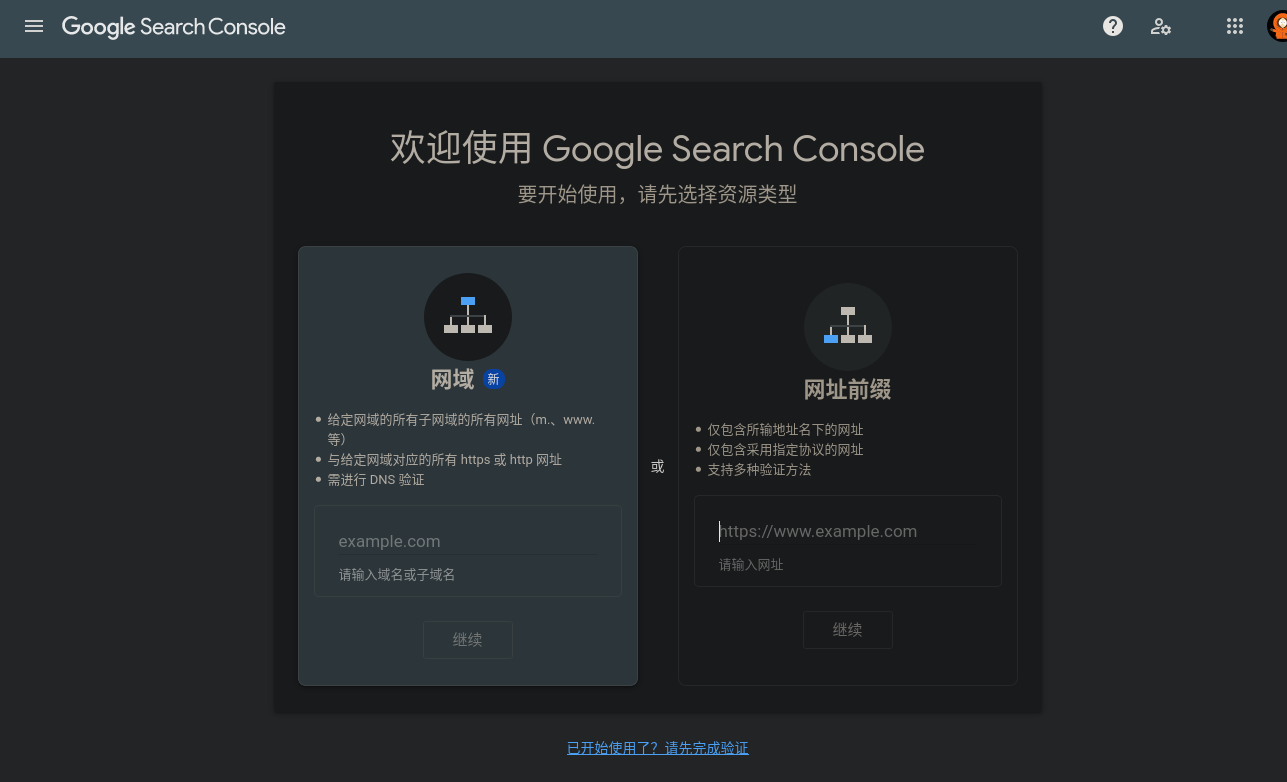1287x782 pixels.
Task: Click the blue 新 badge
Action: click(493, 380)
